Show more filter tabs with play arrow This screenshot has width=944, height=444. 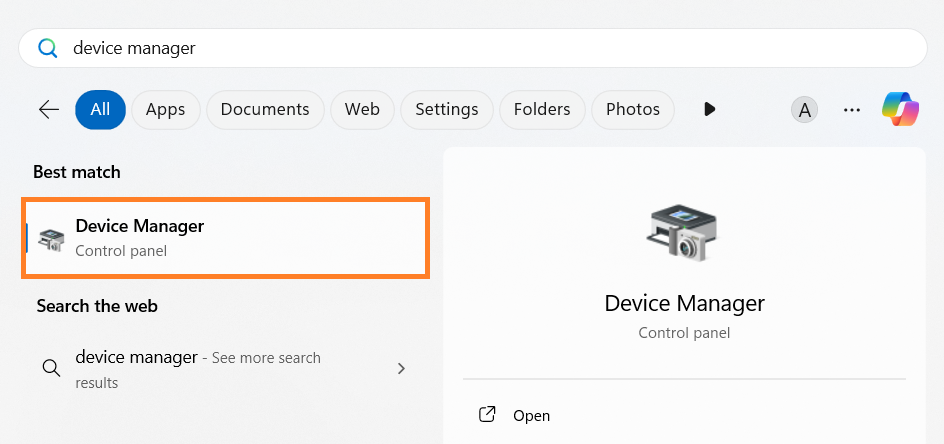point(709,109)
